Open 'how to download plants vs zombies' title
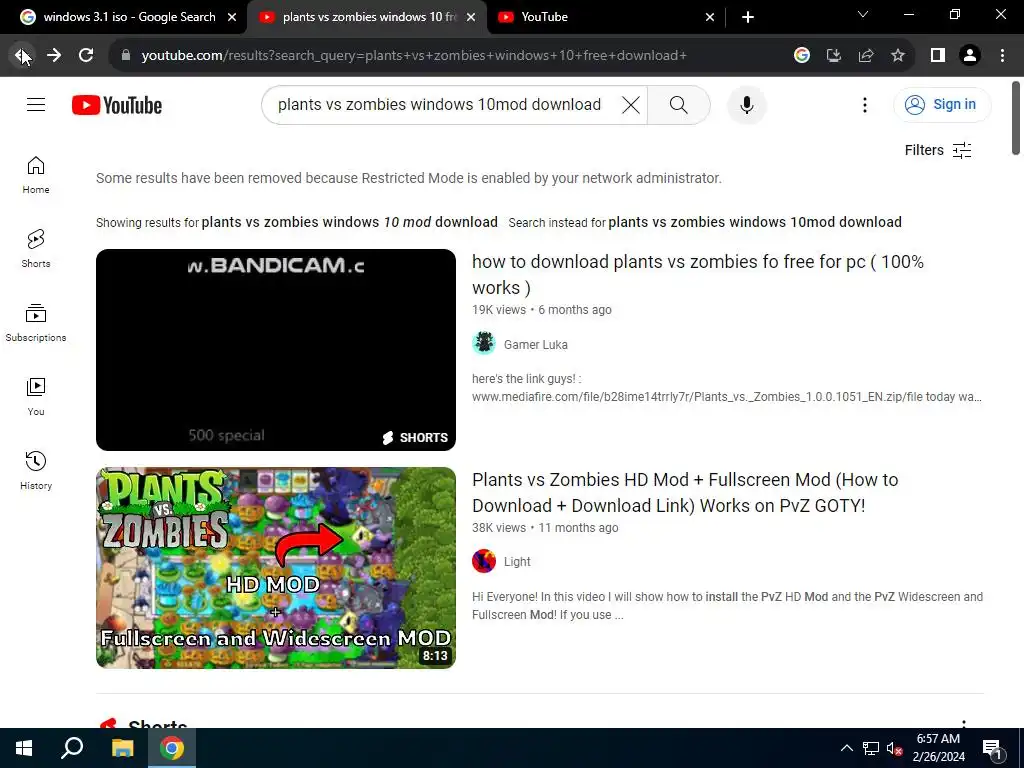Screen dimensions: 1024x768 tap(697, 274)
